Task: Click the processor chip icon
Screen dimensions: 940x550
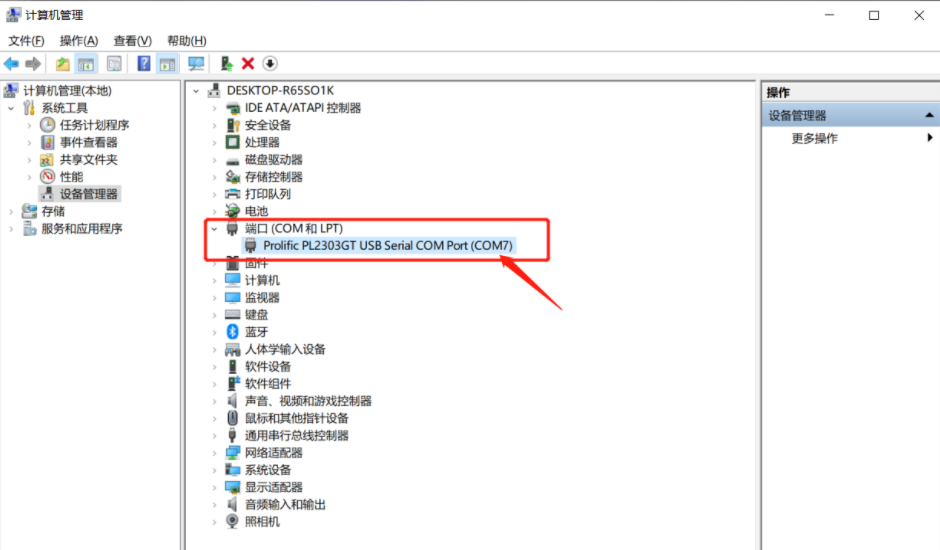Action: coord(233,142)
